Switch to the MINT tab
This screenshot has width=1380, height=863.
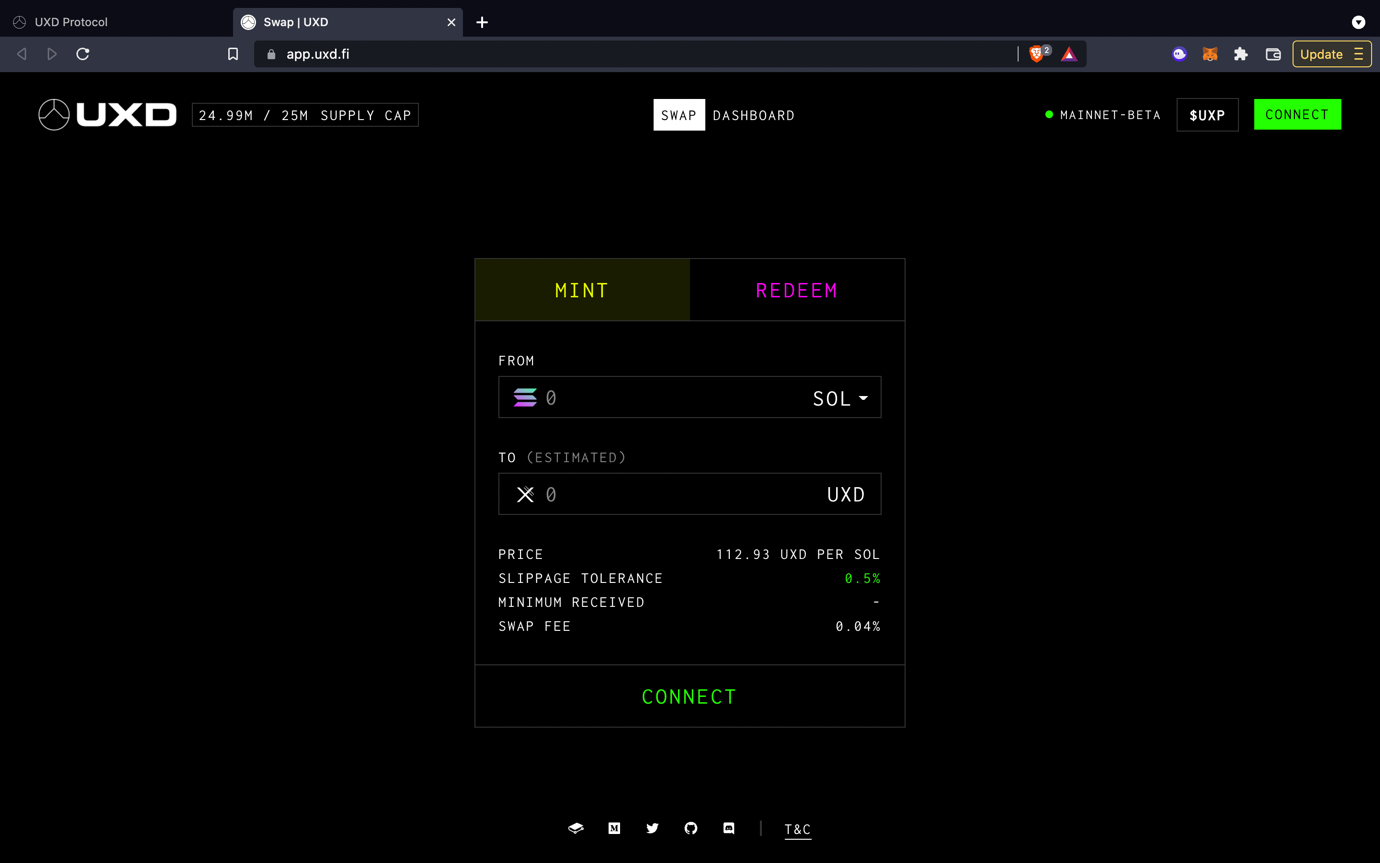[x=582, y=290]
